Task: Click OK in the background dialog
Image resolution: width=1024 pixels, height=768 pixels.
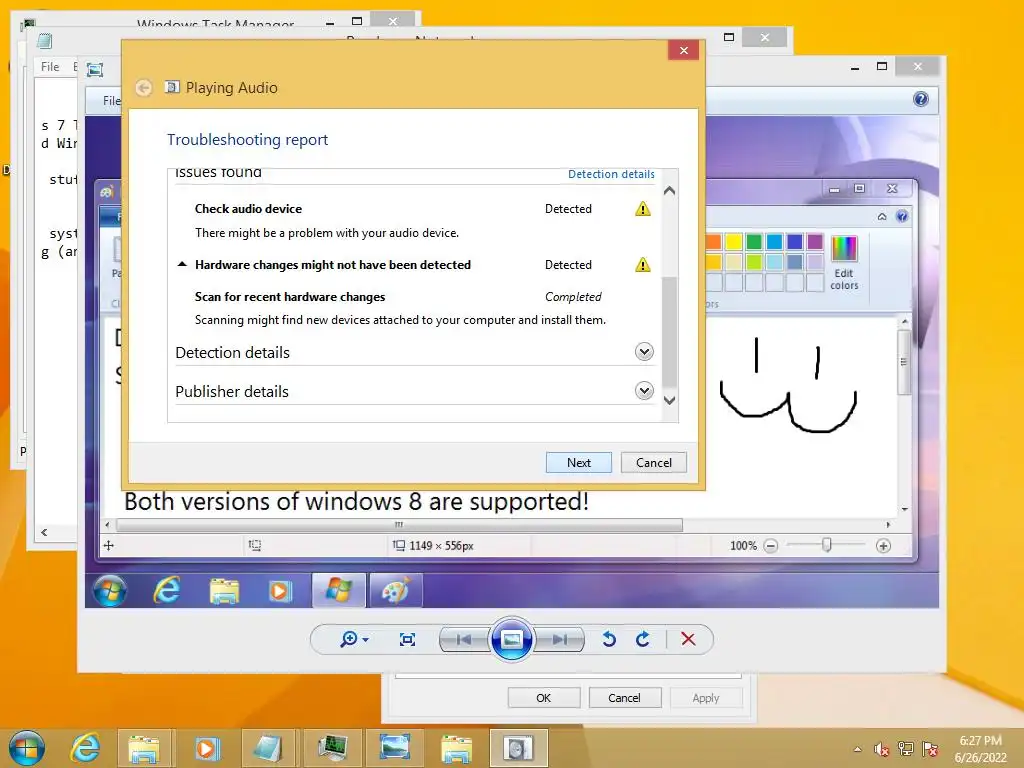Action: 543,697
